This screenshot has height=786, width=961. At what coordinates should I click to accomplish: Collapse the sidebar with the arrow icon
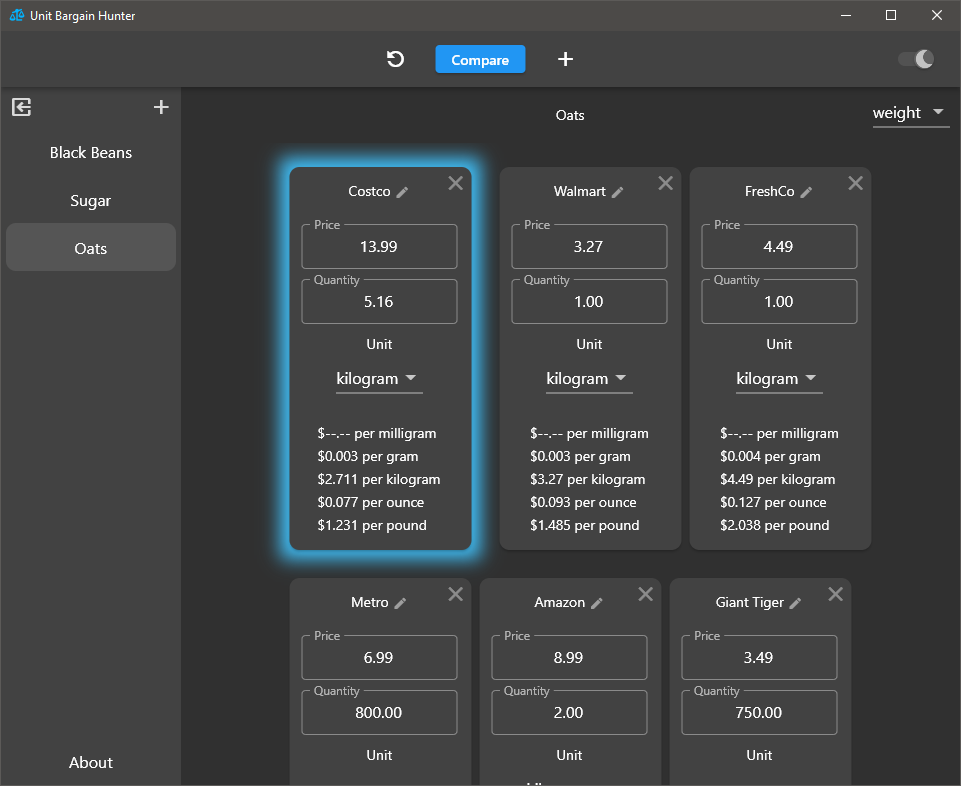21,107
